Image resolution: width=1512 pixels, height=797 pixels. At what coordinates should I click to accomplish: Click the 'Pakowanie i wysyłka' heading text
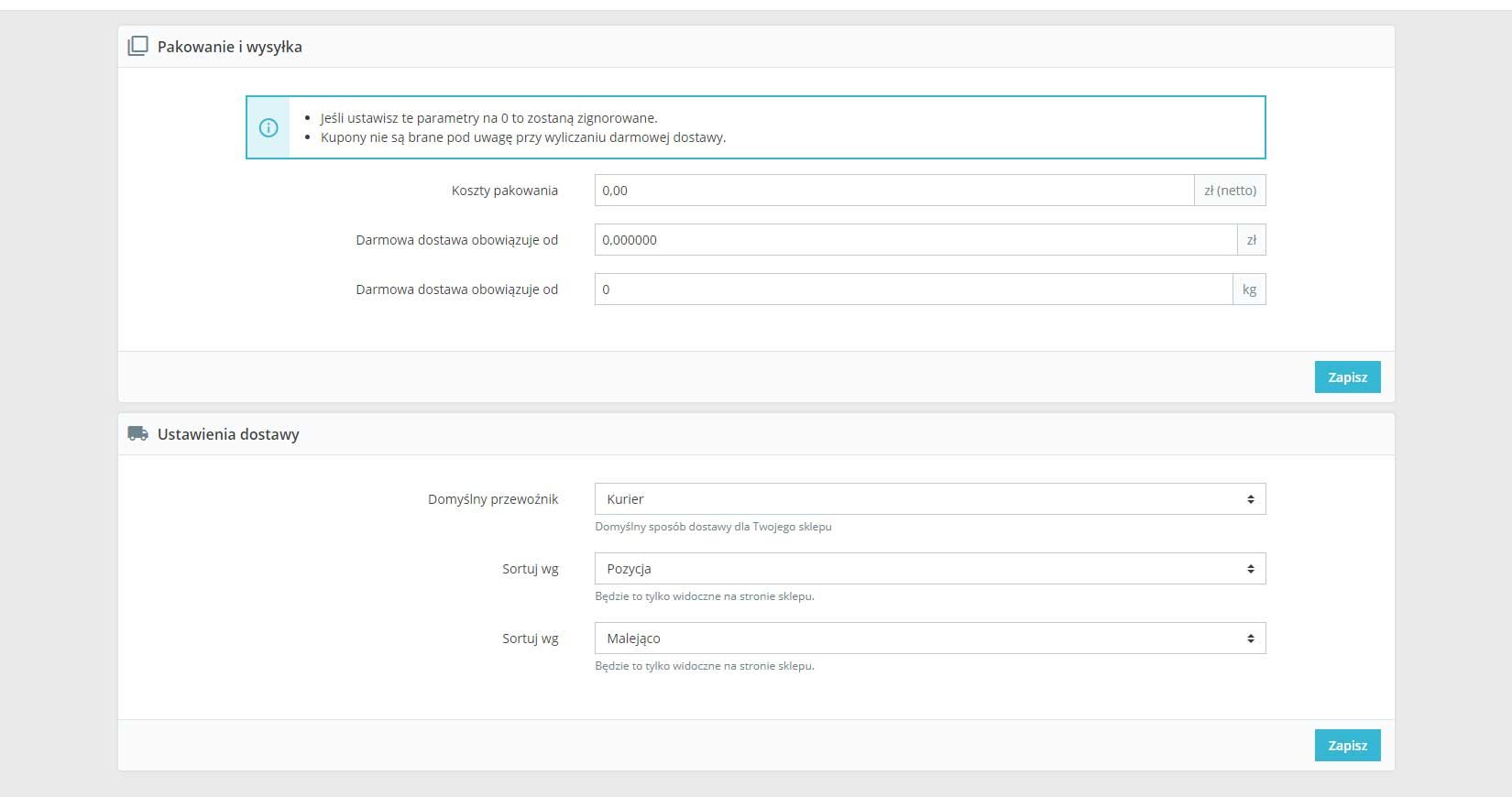[230, 47]
